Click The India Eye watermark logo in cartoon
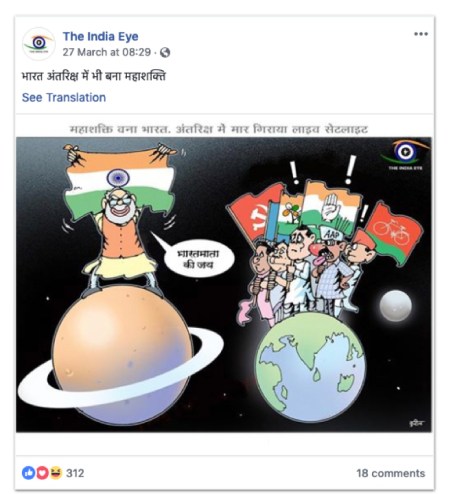The width and height of the screenshot is (455, 494). 405,155
